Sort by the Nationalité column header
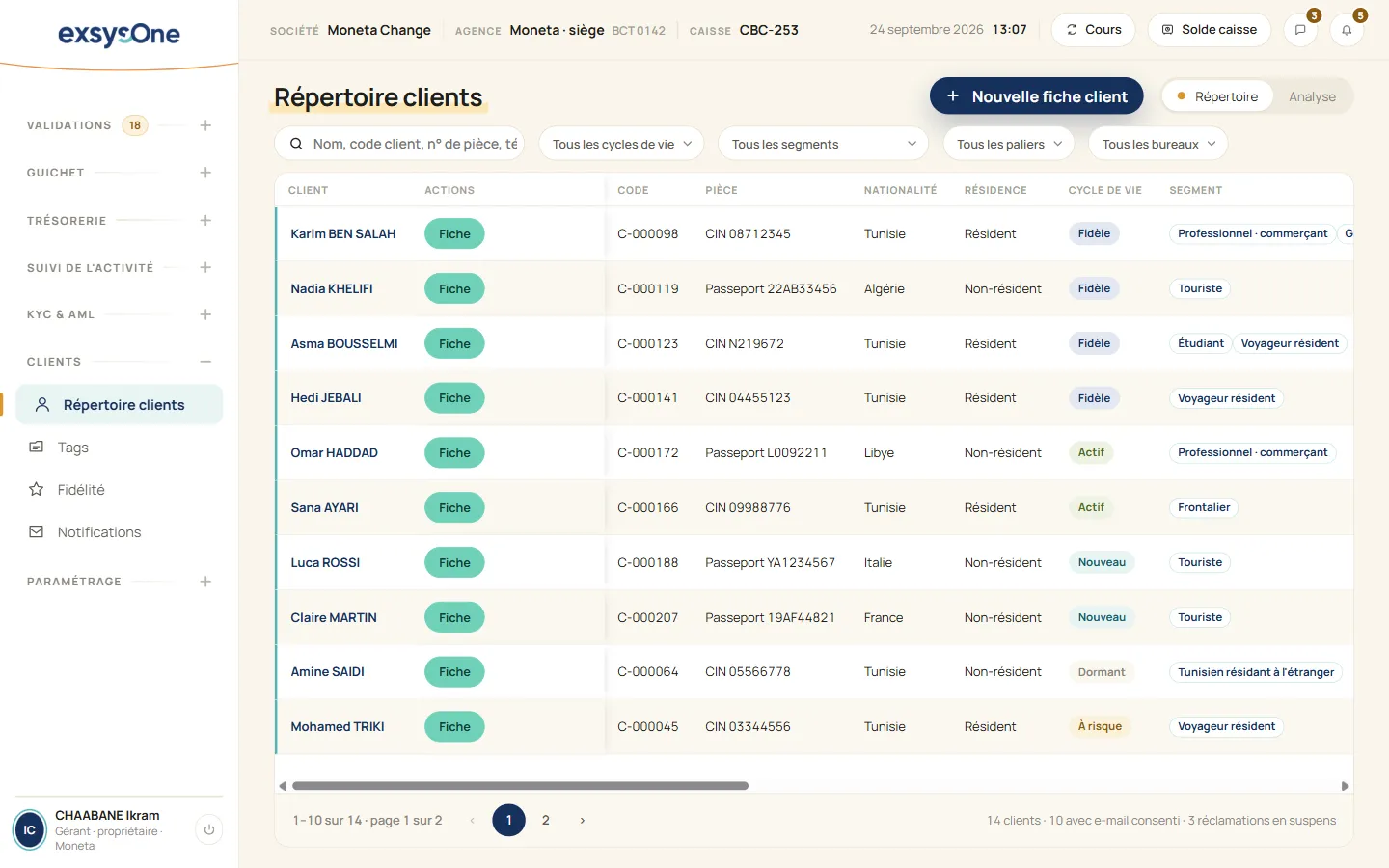The image size is (1389, 868). 900,190
